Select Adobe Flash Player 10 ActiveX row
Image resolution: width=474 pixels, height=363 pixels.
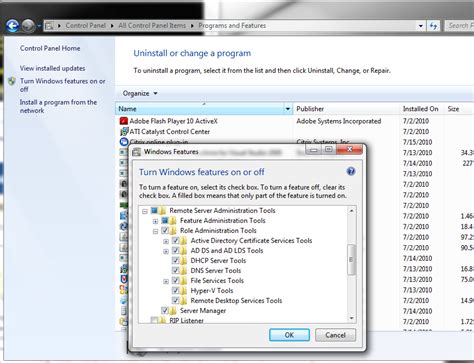(x=294, y=121)
